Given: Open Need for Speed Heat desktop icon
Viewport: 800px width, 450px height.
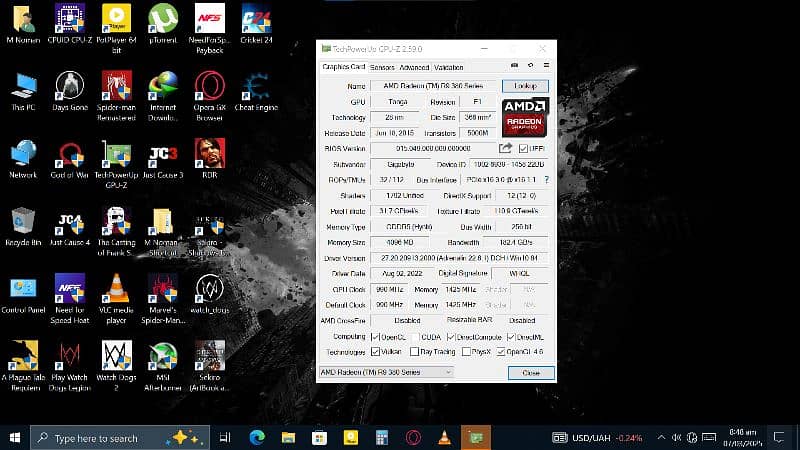Looking at the screenshot, I should click(69, 299).
